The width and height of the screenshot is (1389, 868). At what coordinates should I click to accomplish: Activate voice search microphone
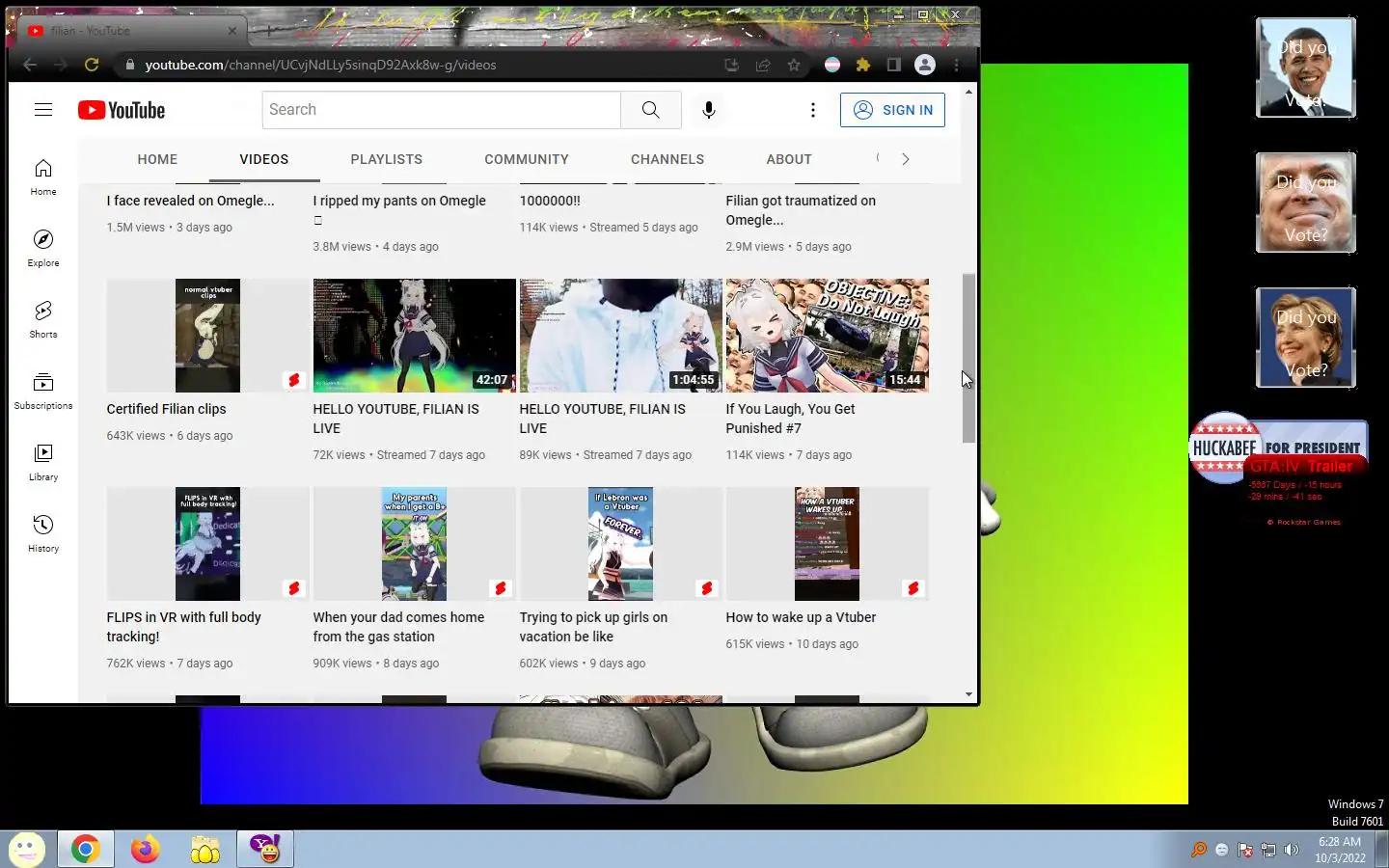709,110
